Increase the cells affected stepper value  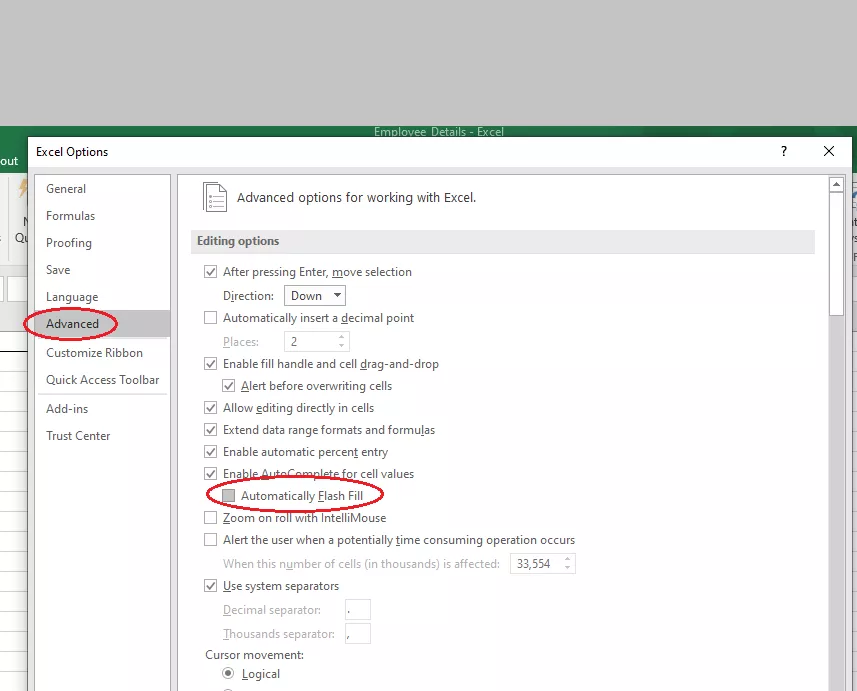pyautogui.click(x=568, y=559)
